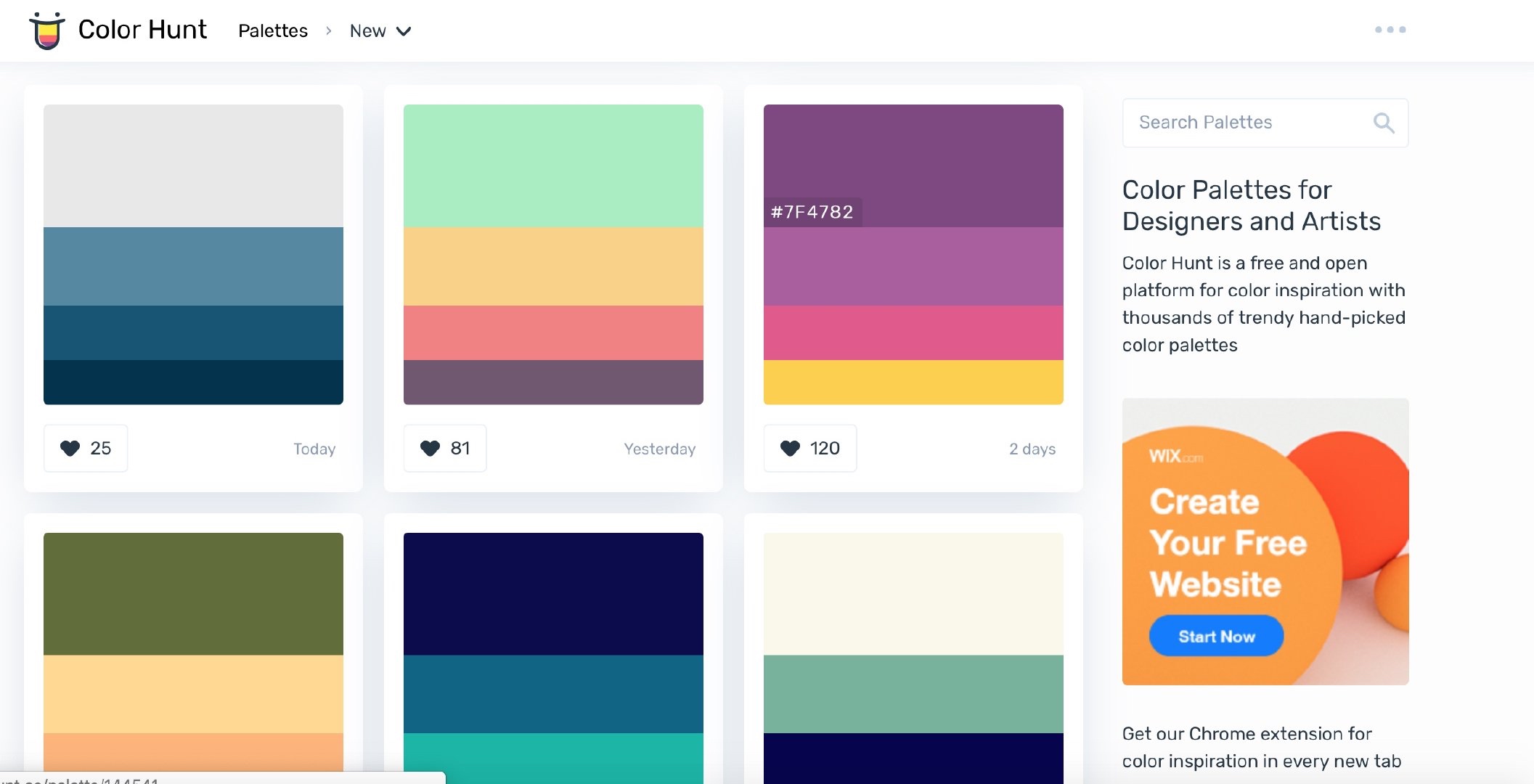Click the search magnifier icon

(x=1383, y=123)
